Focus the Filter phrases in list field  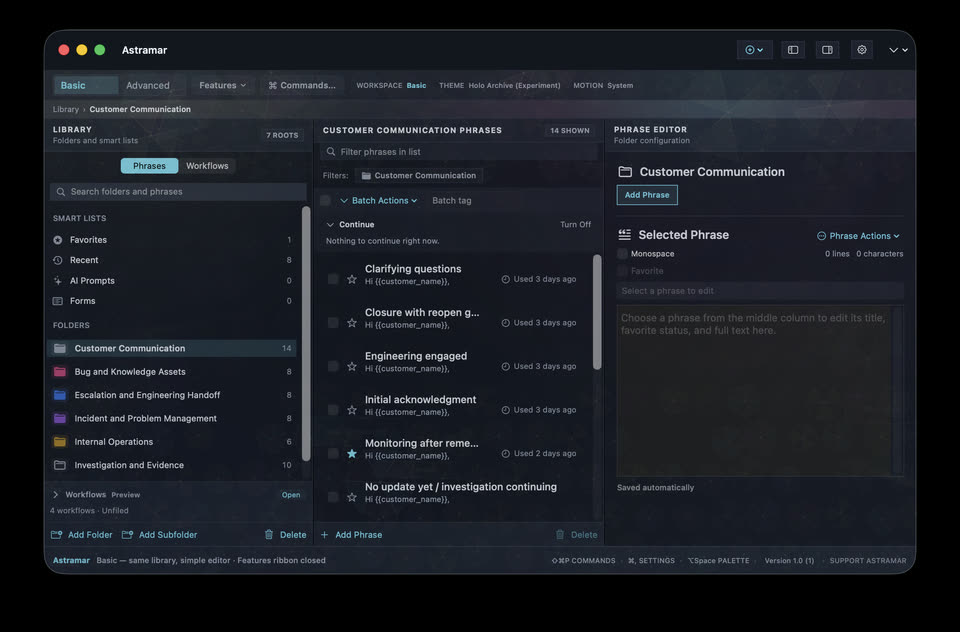(x=459, y=152)
